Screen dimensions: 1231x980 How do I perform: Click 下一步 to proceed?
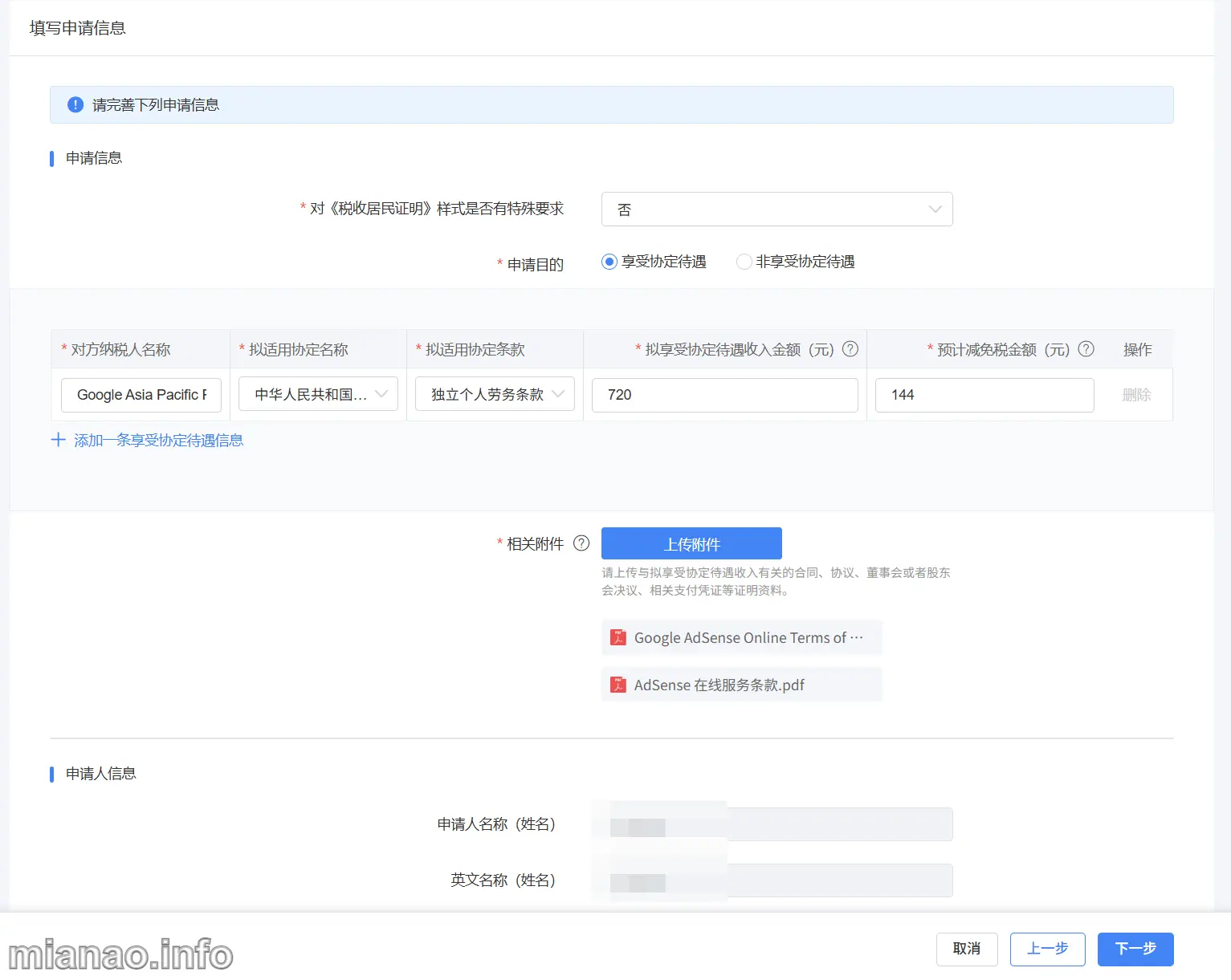[x=1135, y=949]
